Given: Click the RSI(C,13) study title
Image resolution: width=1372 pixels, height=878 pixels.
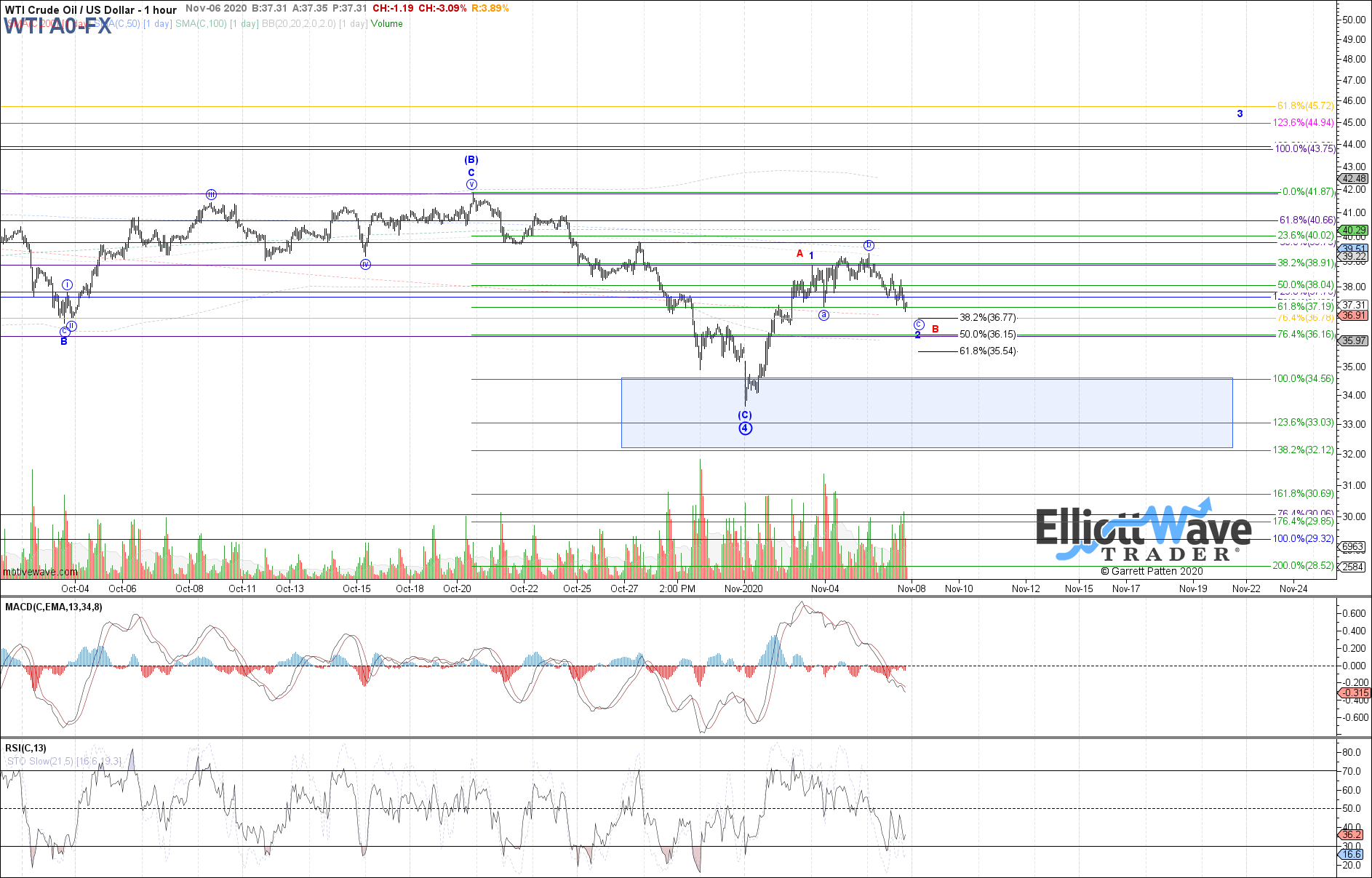Looking at the screenshot, I should [25, 748].
